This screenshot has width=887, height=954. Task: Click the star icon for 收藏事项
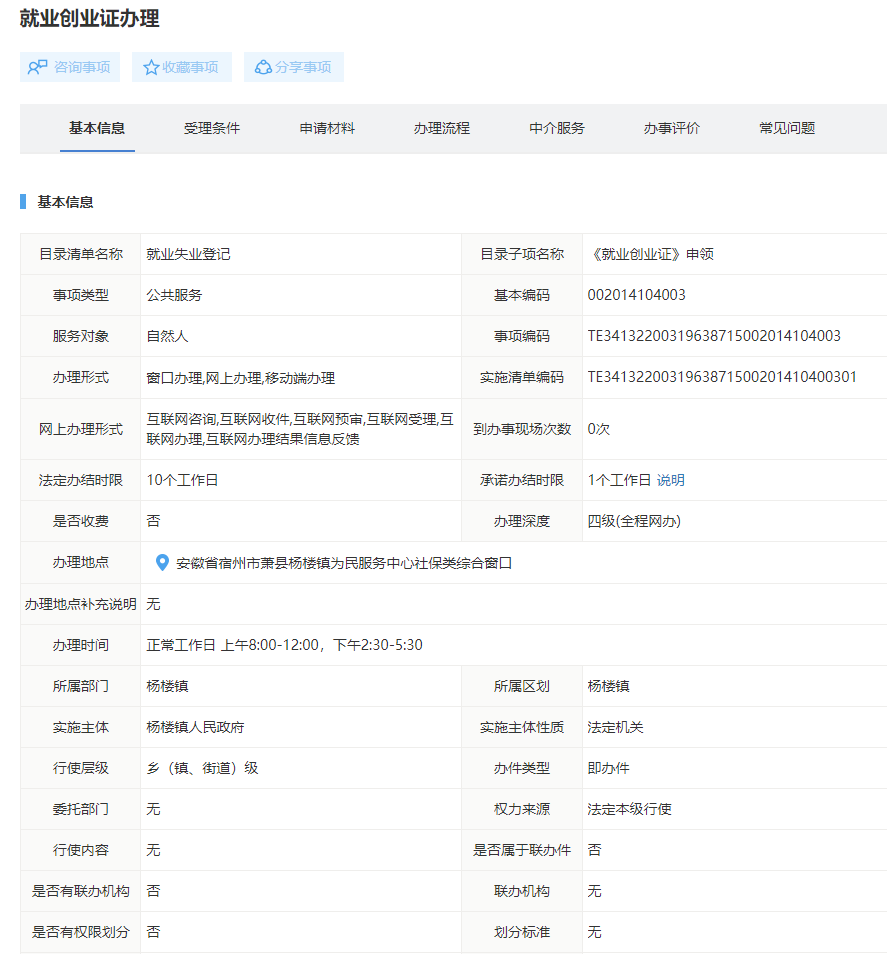pyautogui.click(x=151, y=67)
